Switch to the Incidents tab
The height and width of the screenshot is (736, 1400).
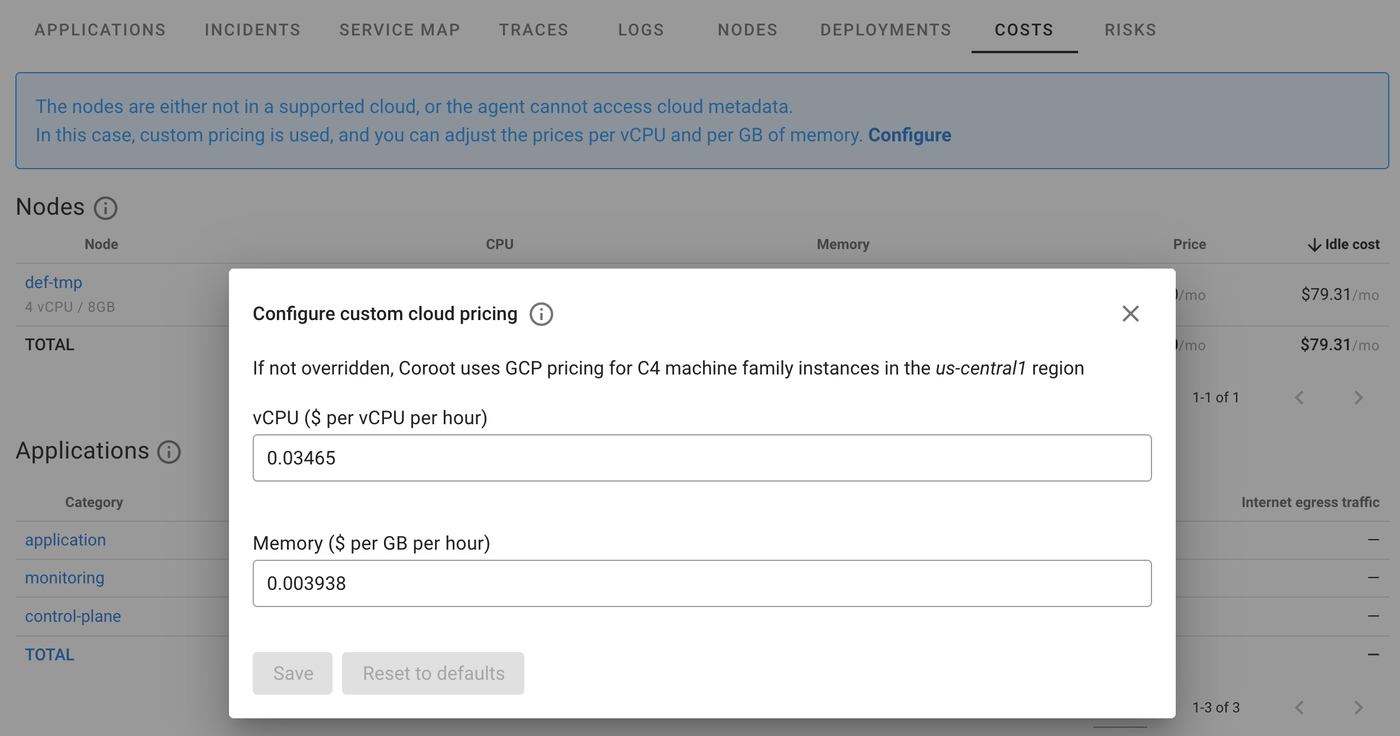pyautogui.click(x=252, y=29)
